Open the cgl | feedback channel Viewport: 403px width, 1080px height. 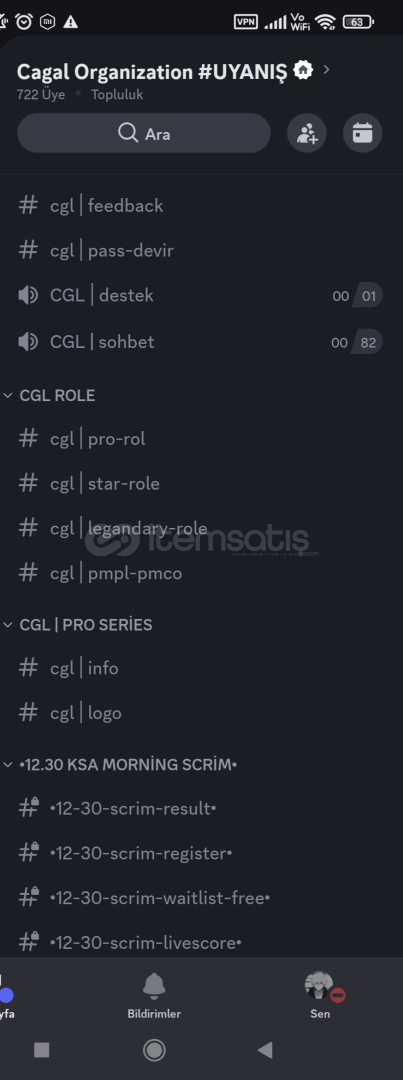[200, 205]
